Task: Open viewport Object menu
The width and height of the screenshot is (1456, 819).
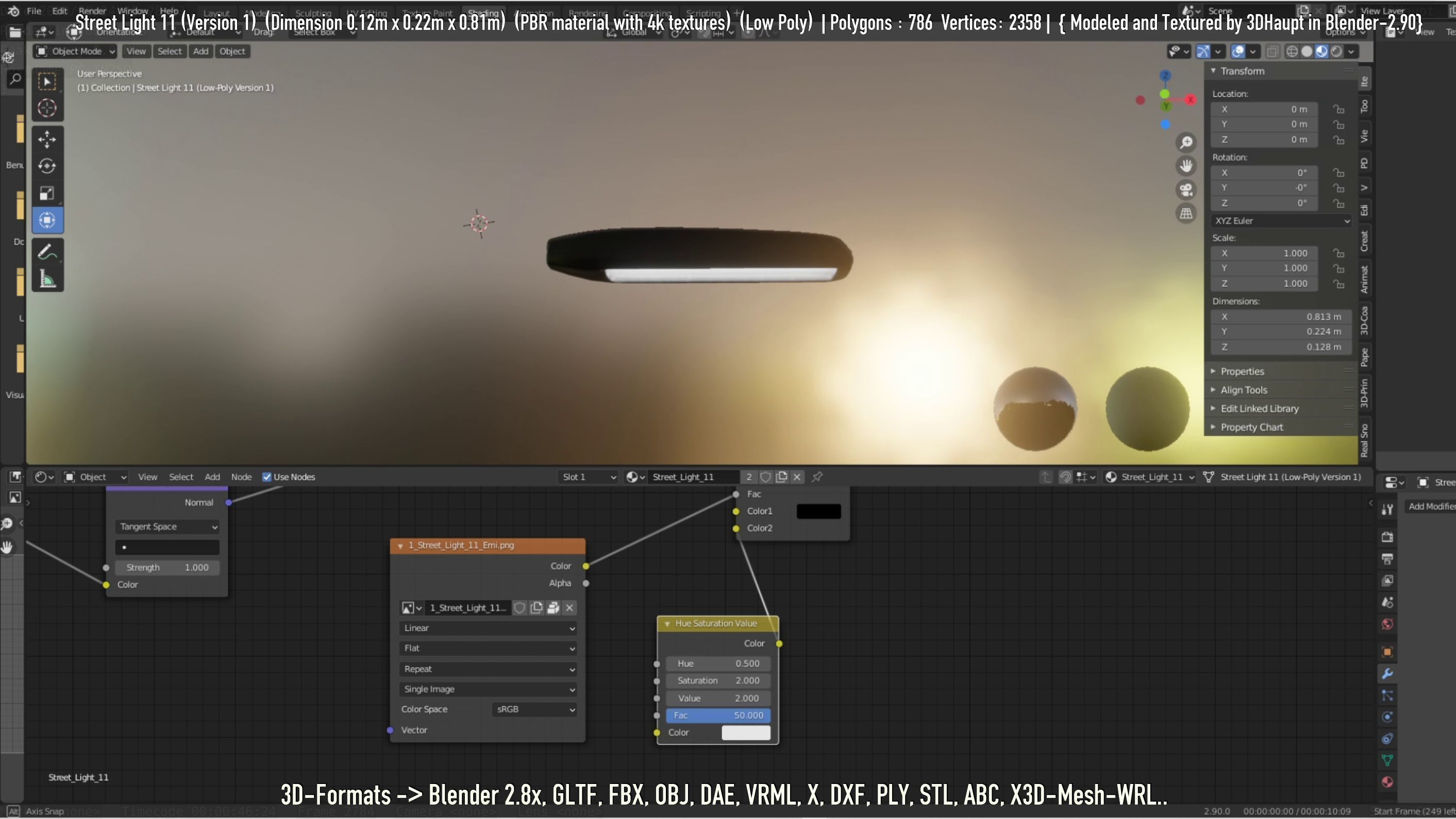Action: [x=232, y=52]
